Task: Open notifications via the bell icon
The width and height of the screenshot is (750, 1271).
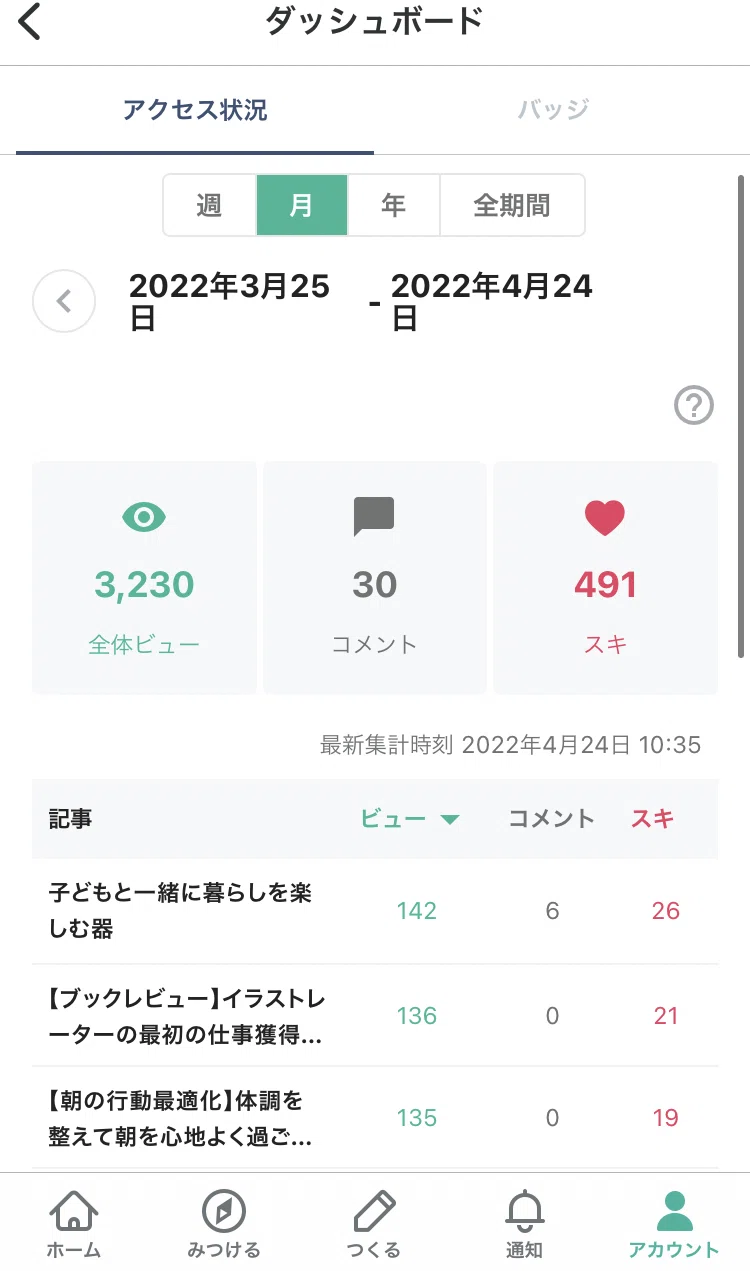Action: (524, 1211)
